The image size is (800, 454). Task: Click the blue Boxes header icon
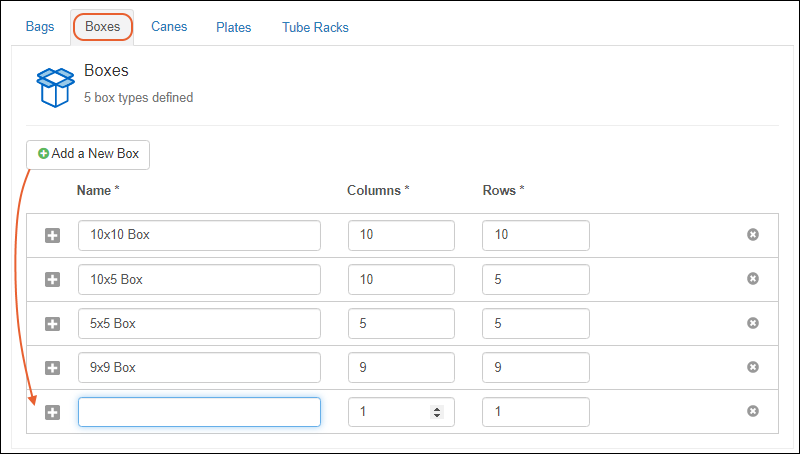tap(55, 86)
